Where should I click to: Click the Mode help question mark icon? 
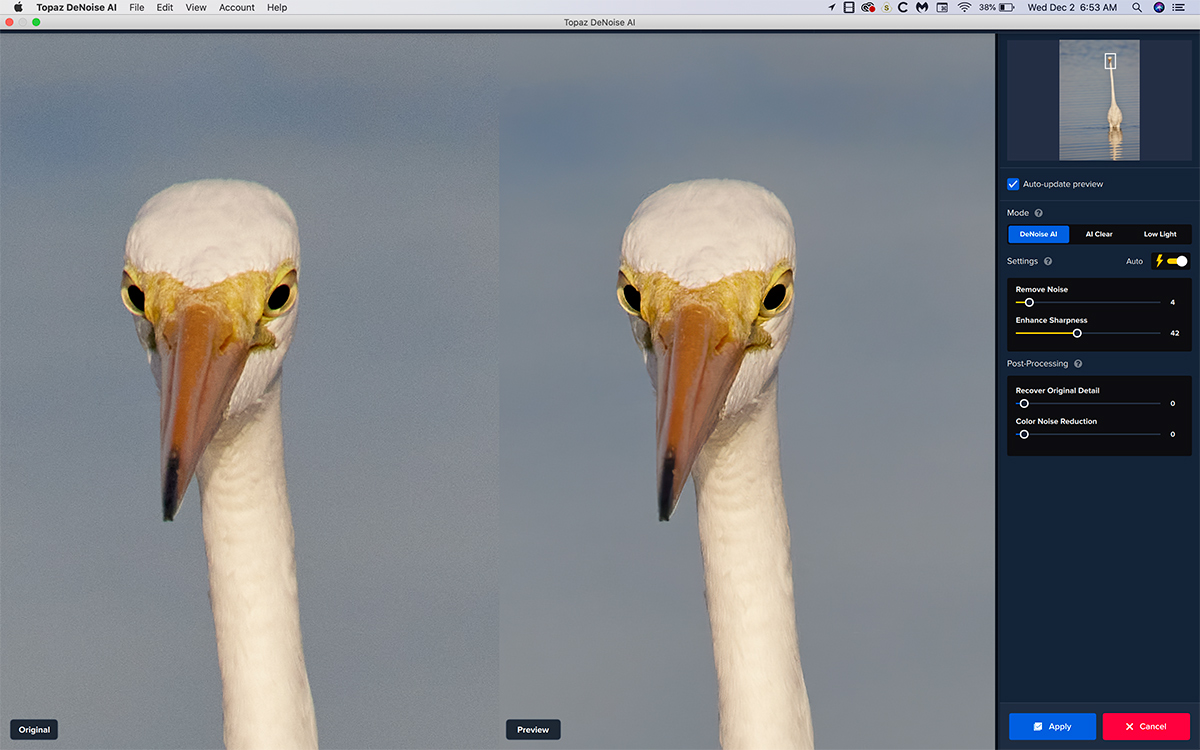tap(1038, 213)
